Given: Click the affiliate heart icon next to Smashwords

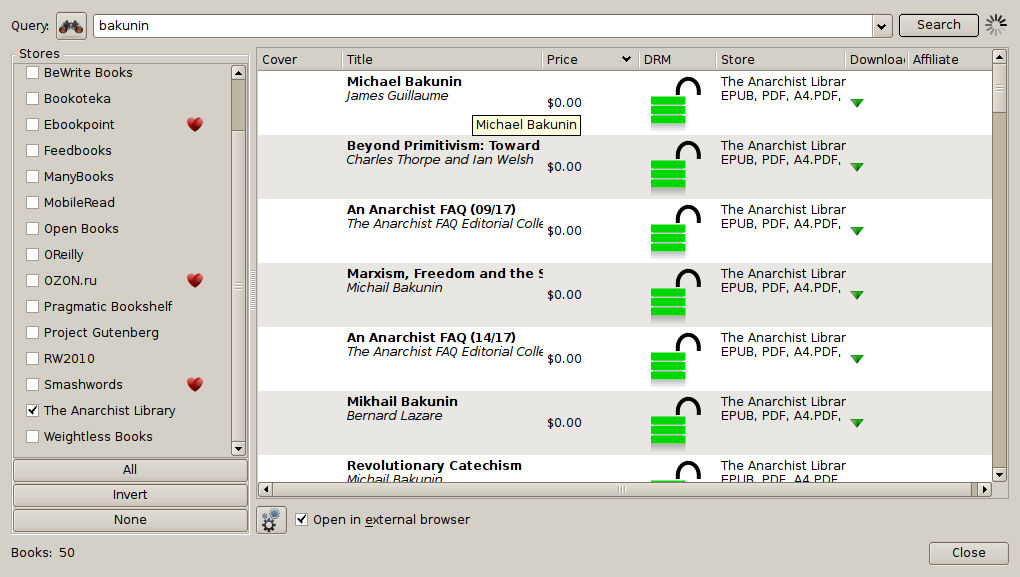Looking at the screenshot, I should pyautogui.click(x=195, y=384).
